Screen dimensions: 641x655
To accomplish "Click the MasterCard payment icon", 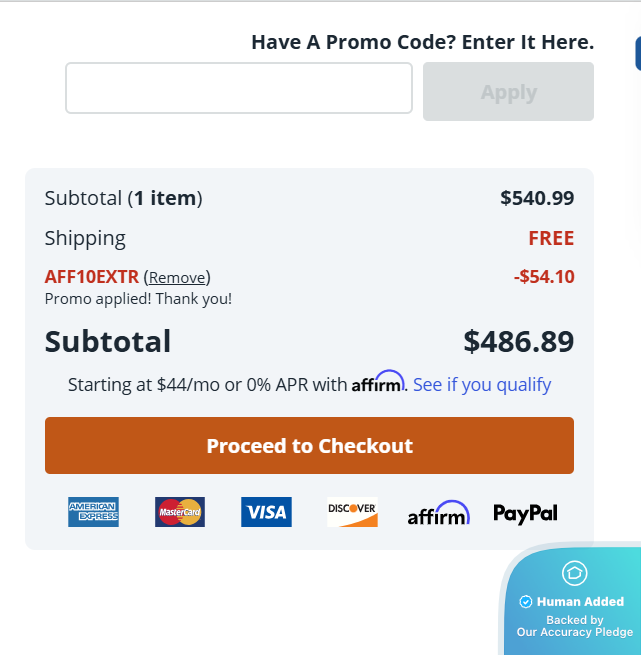I will coord(180,512).
